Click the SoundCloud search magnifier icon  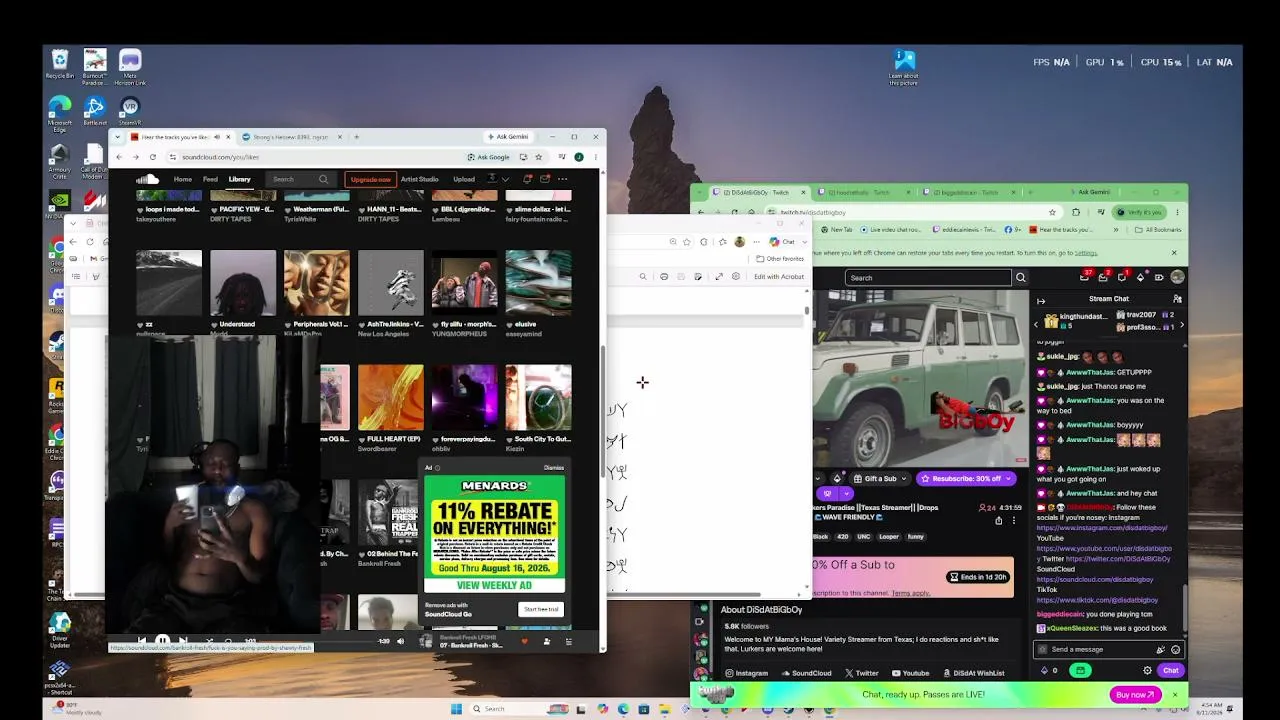(323, 179)
